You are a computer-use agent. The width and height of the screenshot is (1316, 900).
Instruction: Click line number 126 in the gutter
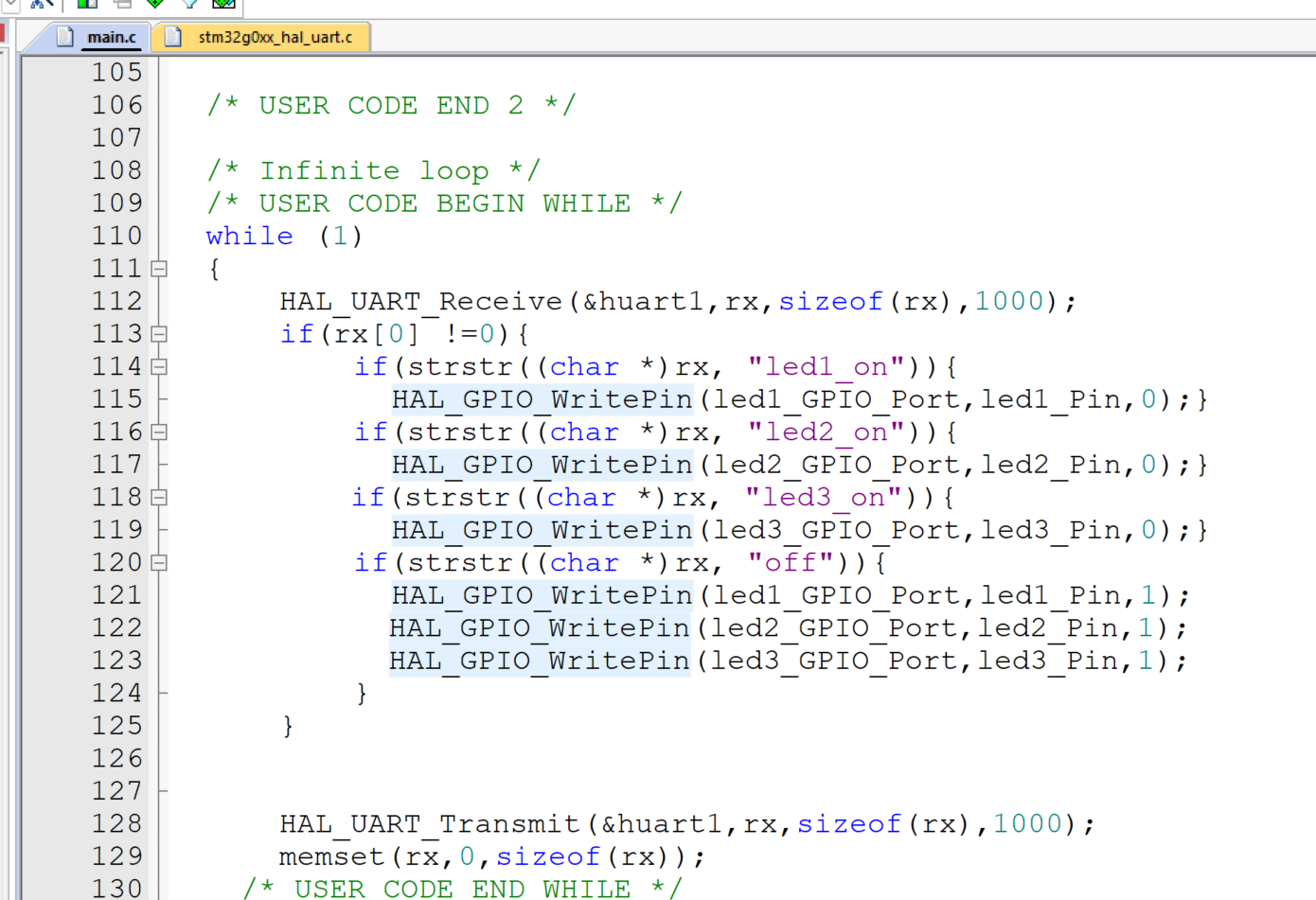click(x=116, y=758)
